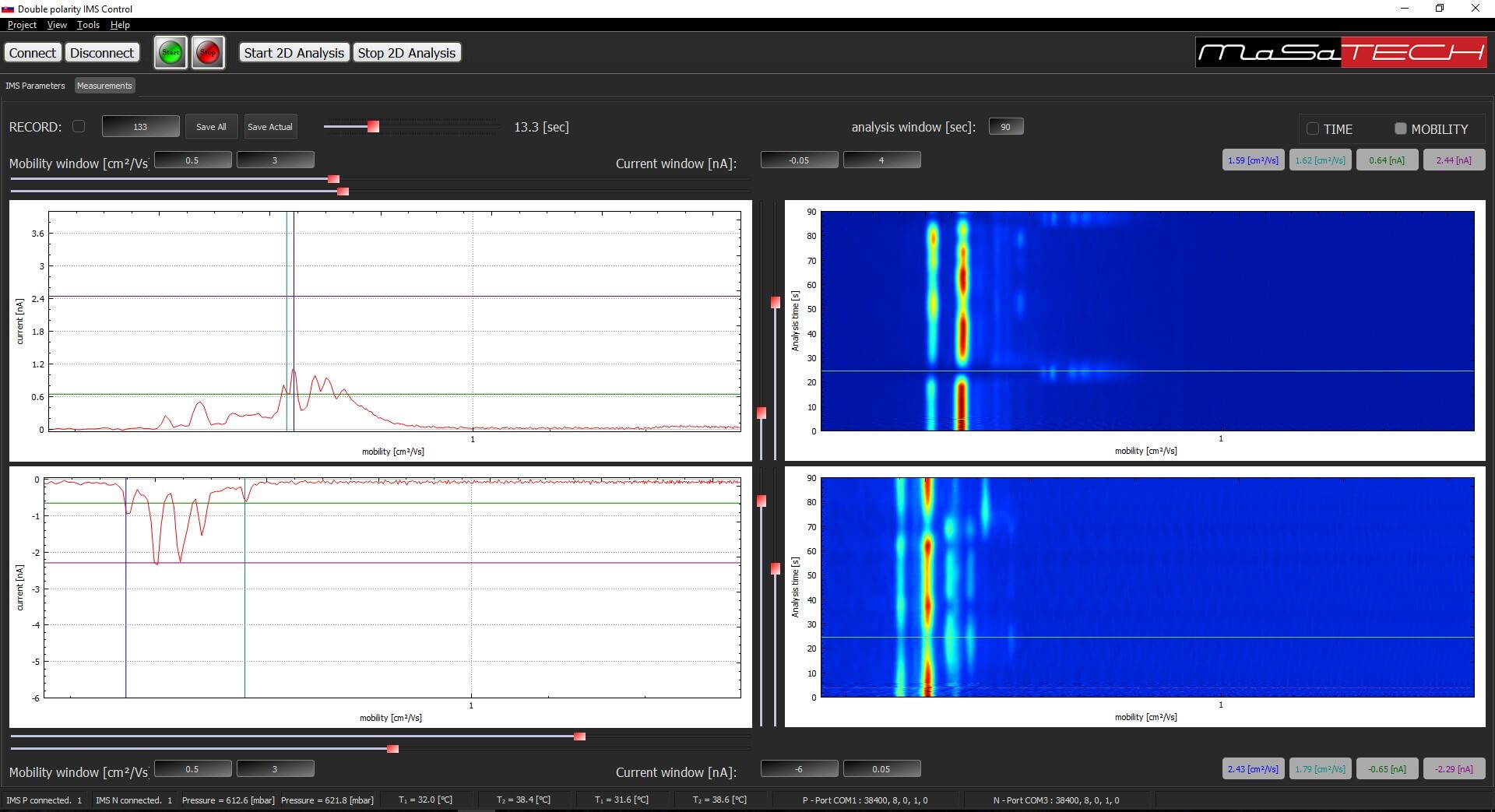Click the 1.62 cm²/Vs cursor readout

pyautogui.click(x=1320, y=160)
